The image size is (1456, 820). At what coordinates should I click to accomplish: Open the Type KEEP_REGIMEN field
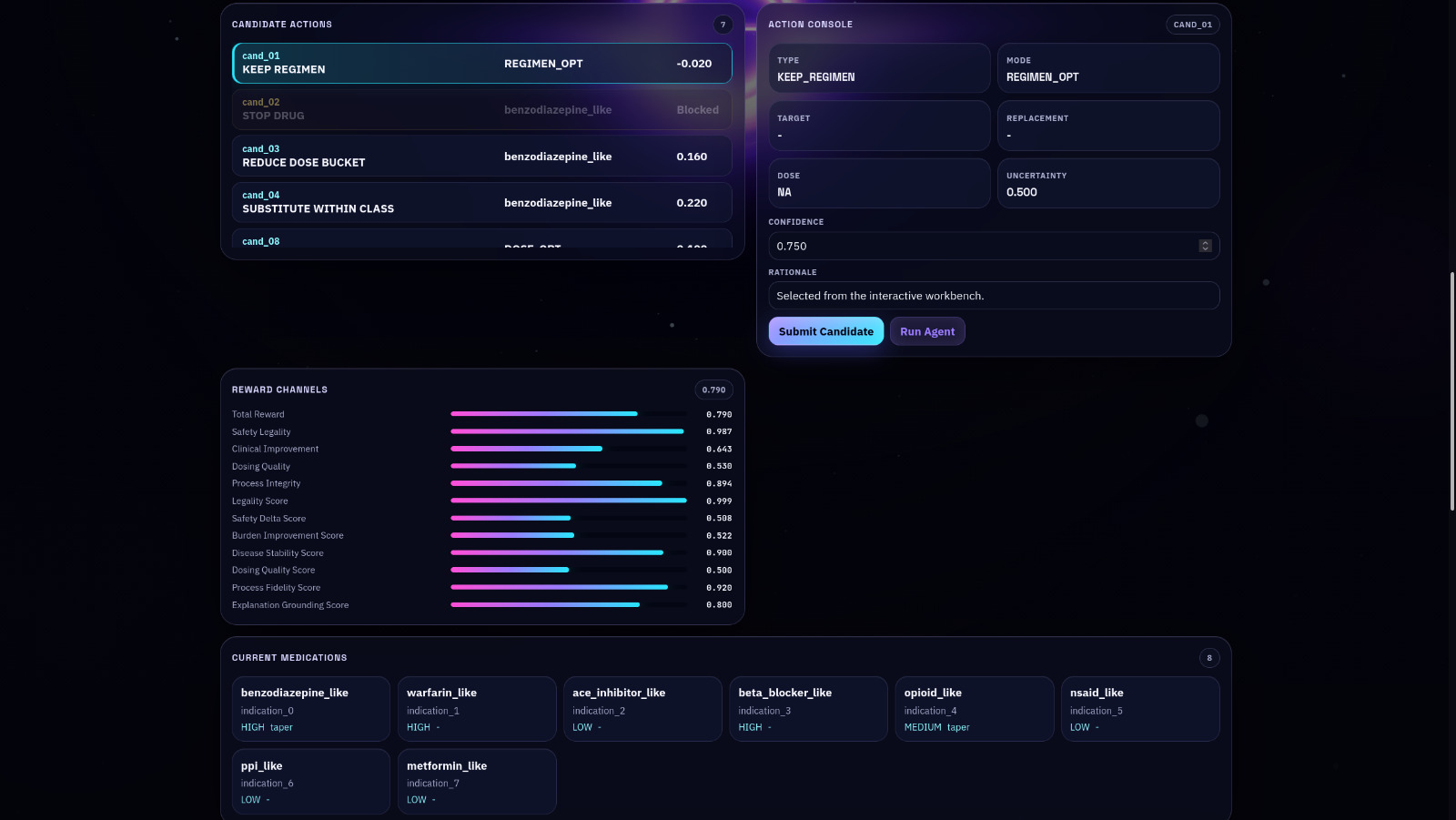click(879, 68)
